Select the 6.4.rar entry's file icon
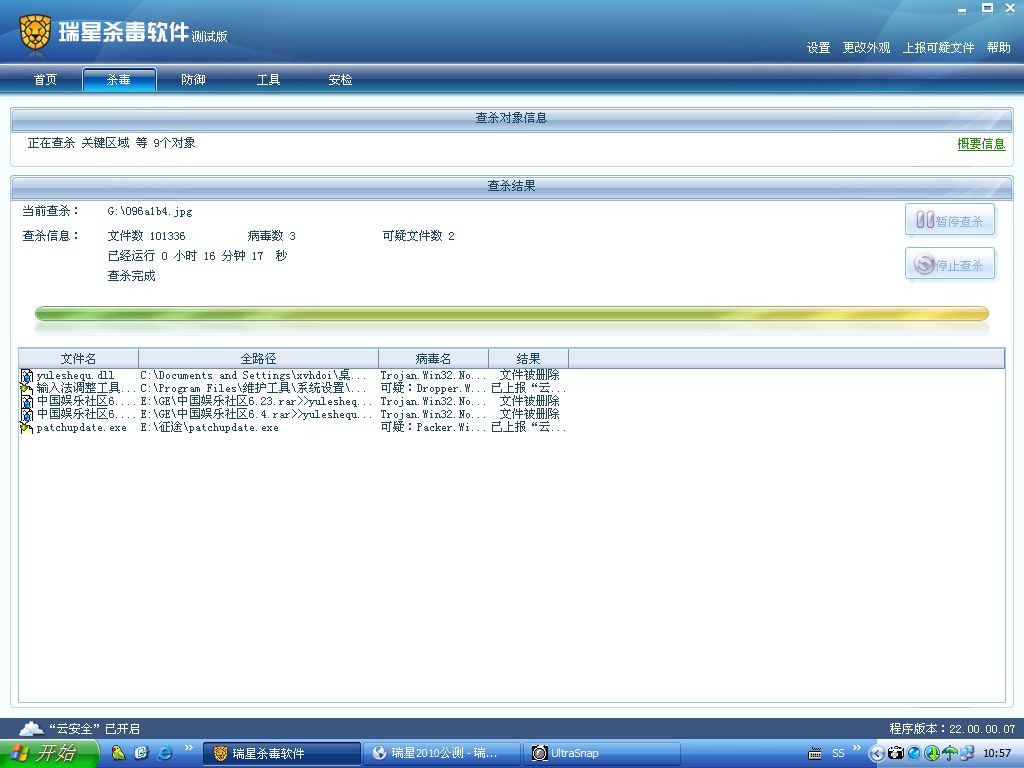 click(x=27, y=415)
